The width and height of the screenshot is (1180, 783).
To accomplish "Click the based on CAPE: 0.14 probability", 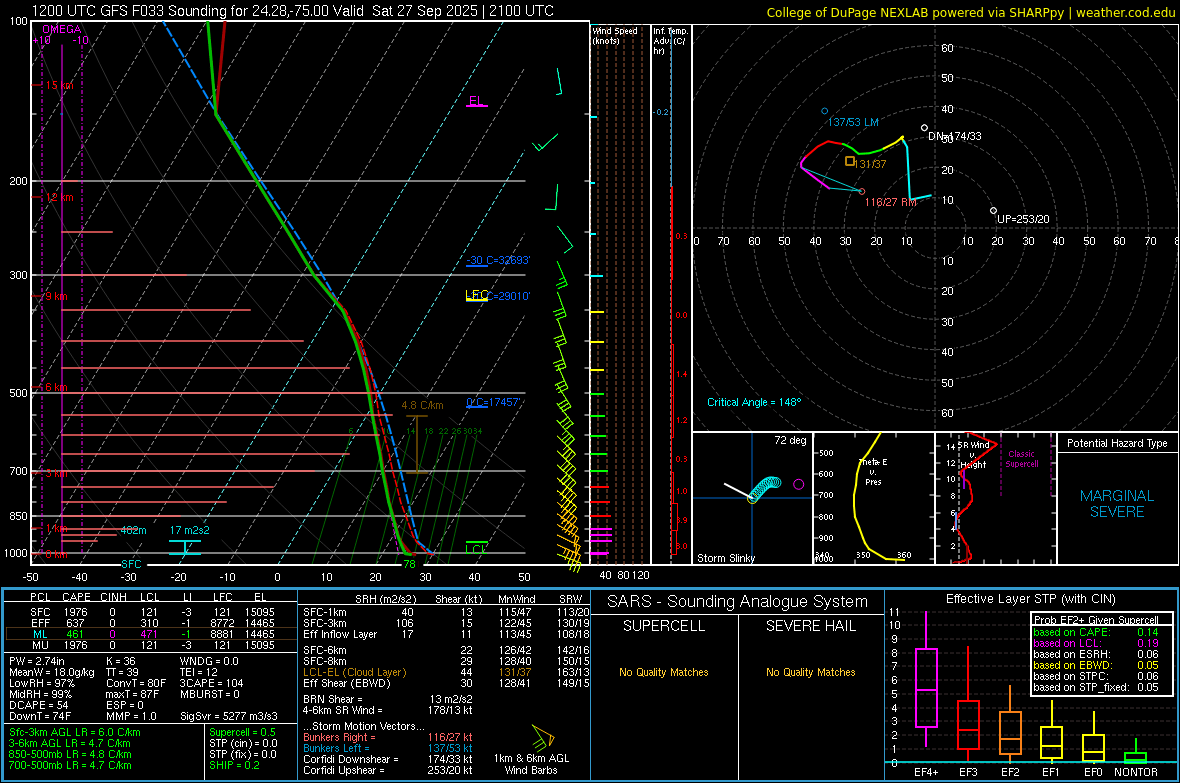I will [1096, 632].
